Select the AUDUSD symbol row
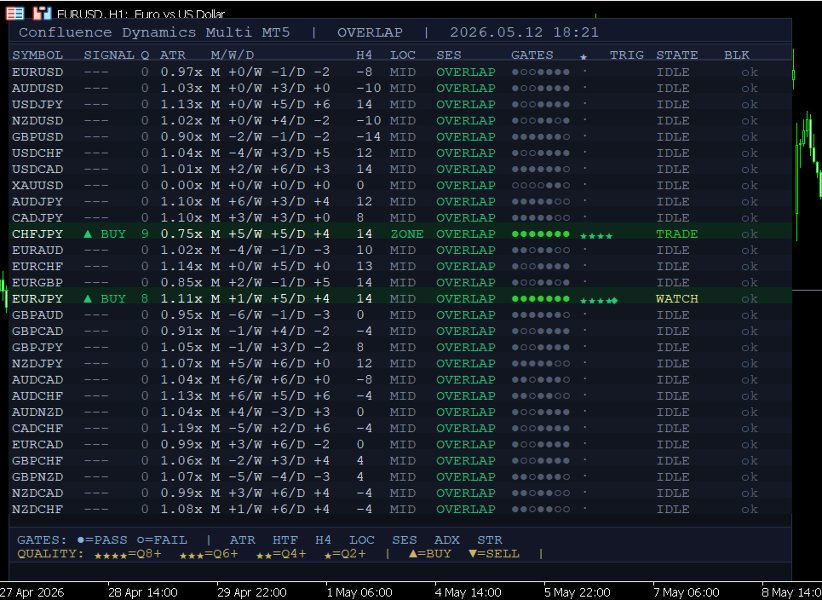 coord(400,89)
